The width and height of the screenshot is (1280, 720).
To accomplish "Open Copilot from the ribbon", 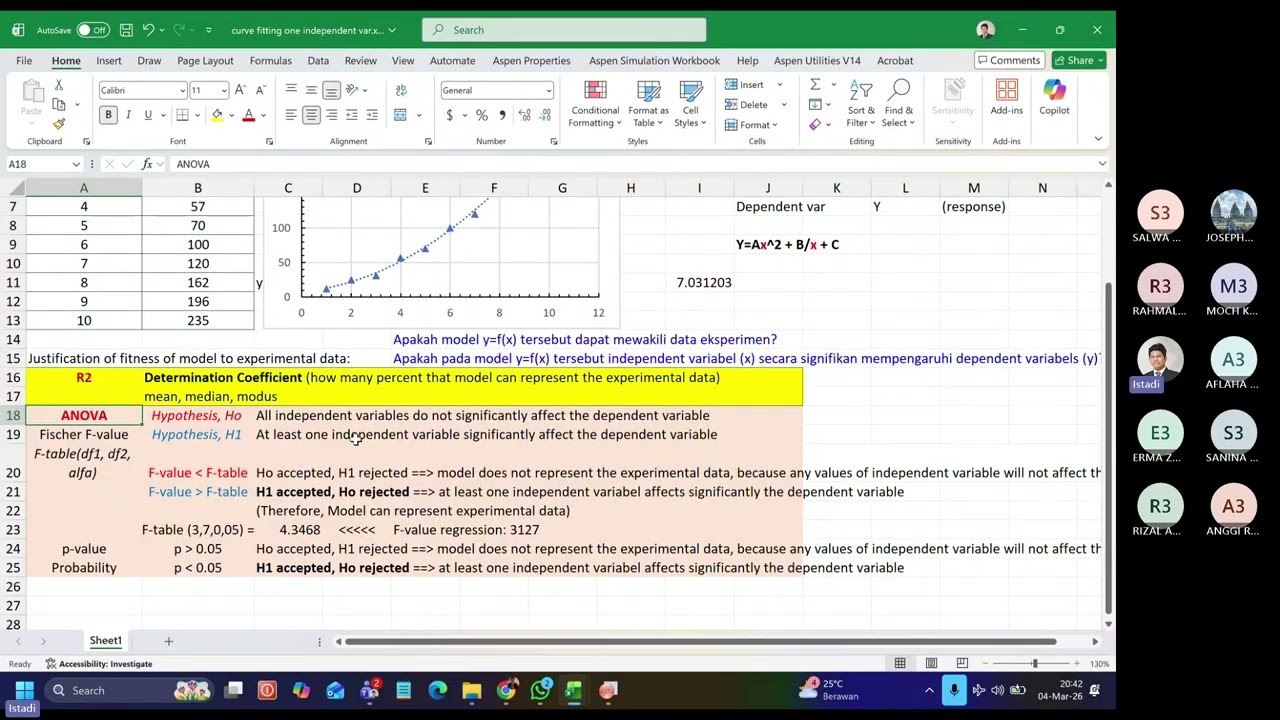I will 1054,98.
